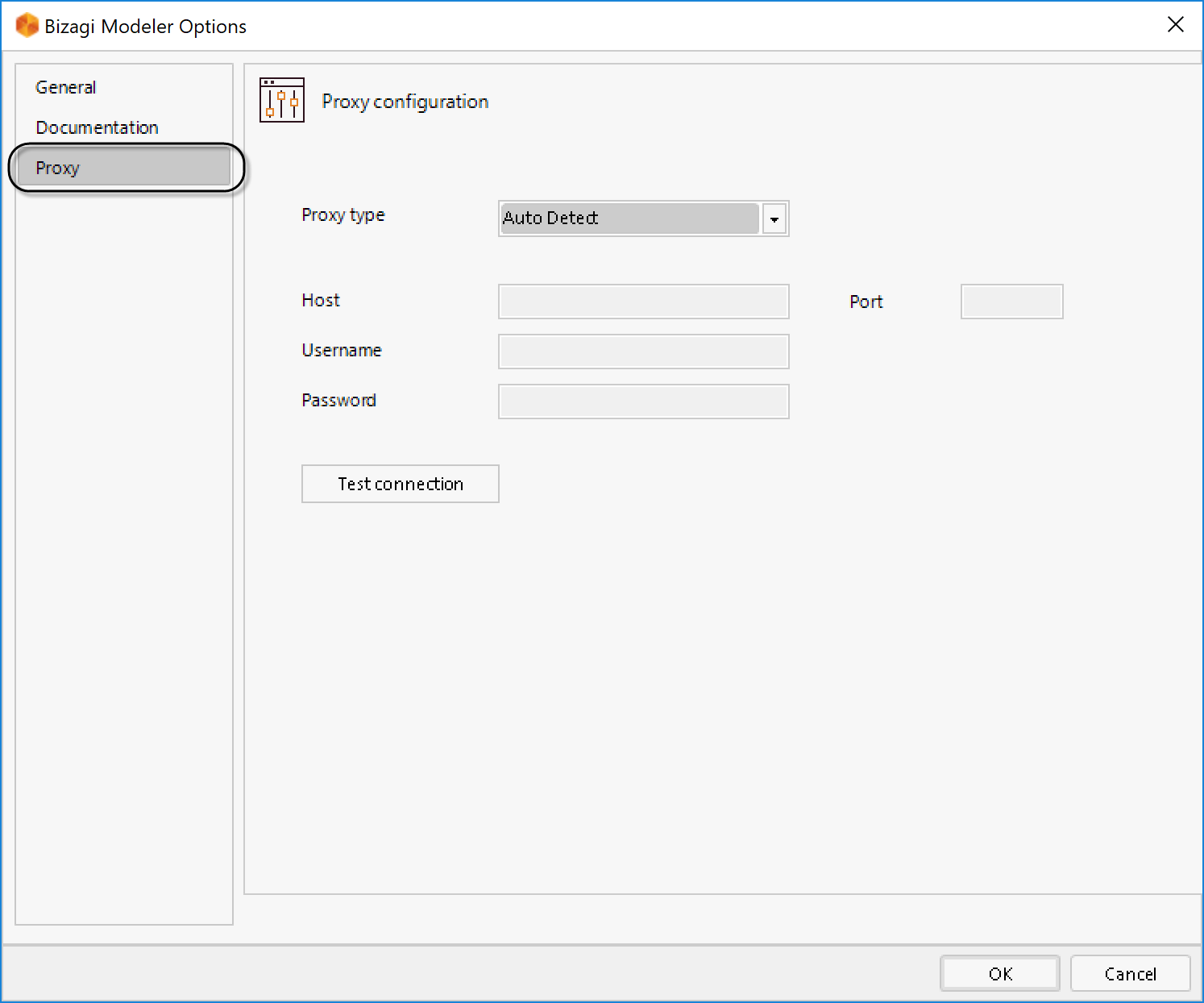
Task: Select the Proxy section in sidebar
Action: pos(123,168)
